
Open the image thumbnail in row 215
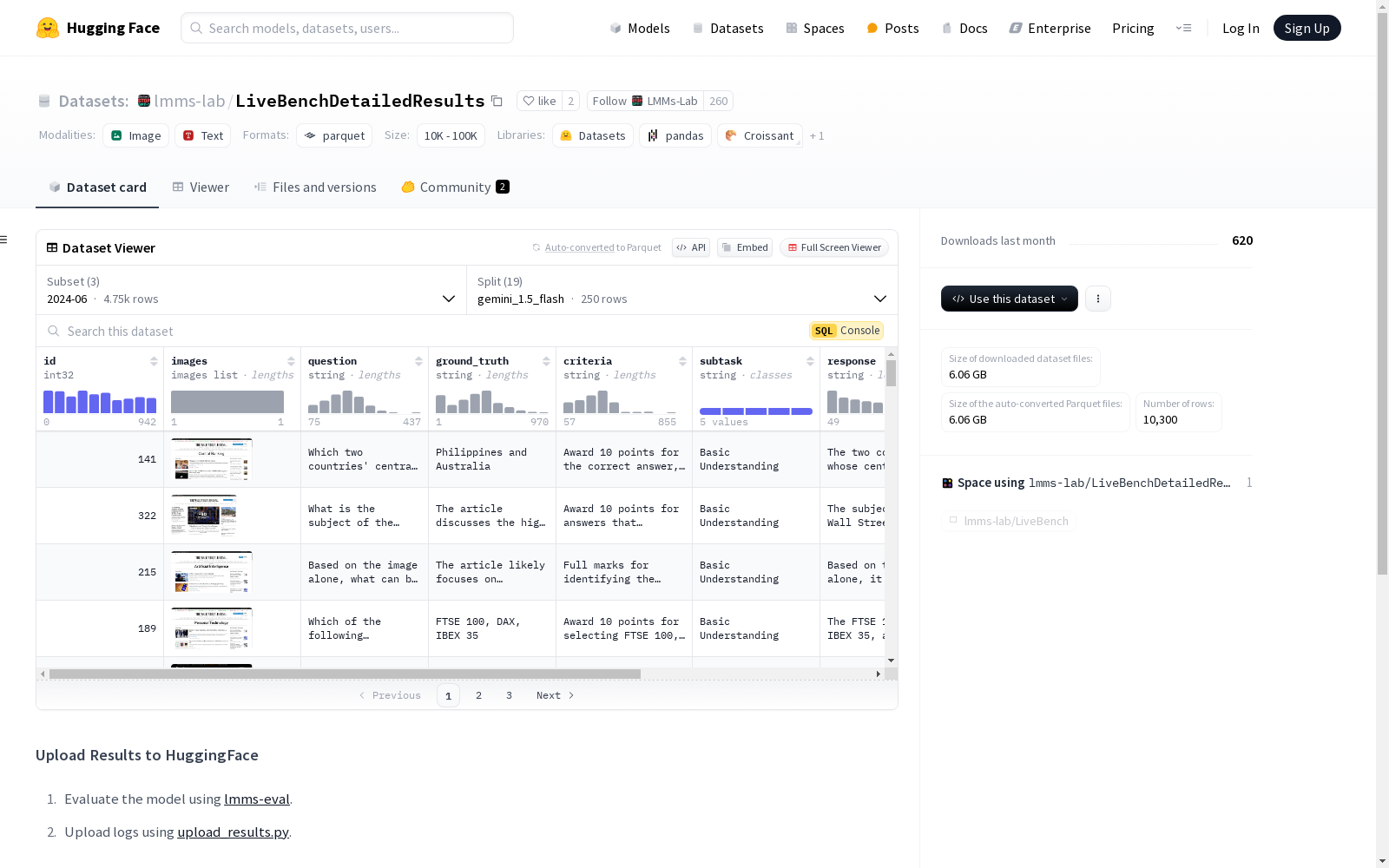click(x=212, y=572)
